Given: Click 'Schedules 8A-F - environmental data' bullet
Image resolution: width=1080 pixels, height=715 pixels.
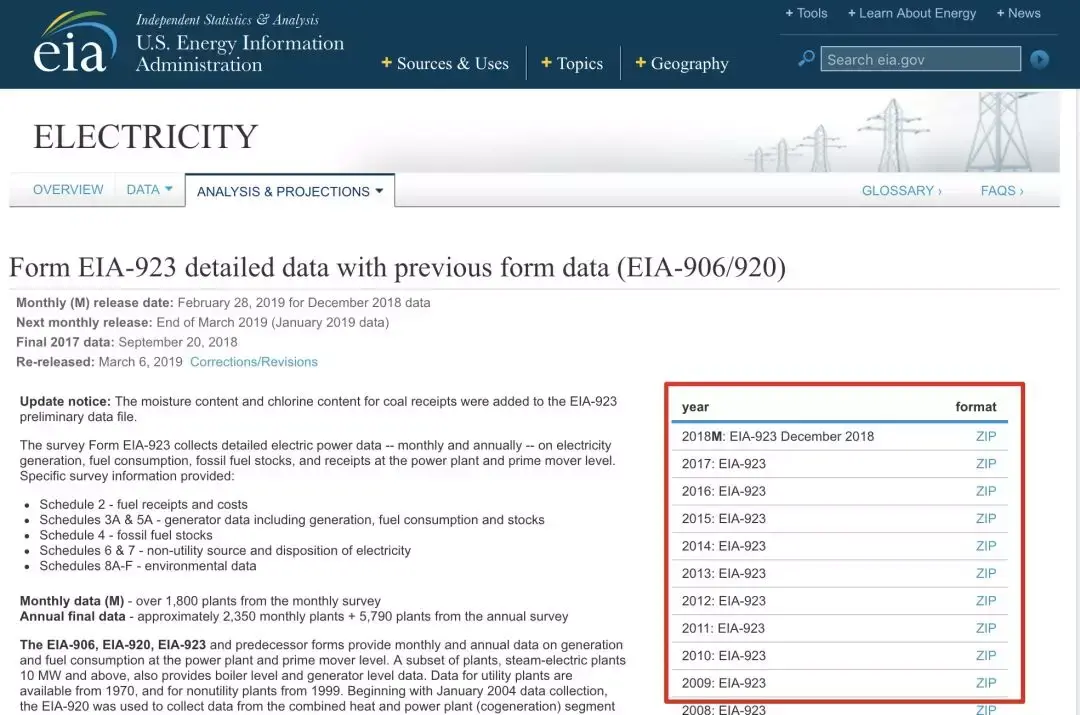Looking at the screenshot, I should [148, 566].
